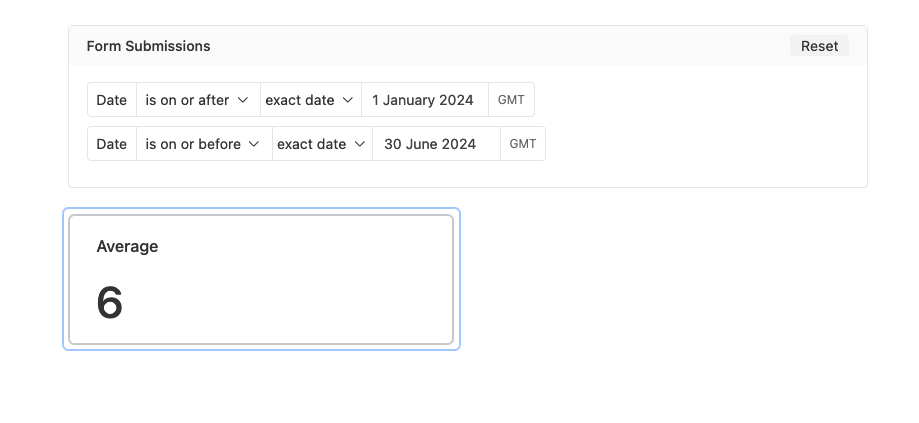Select the Date field label of the first filter
The width and height of the screenshot is (919, 423).
coord(112,100)
